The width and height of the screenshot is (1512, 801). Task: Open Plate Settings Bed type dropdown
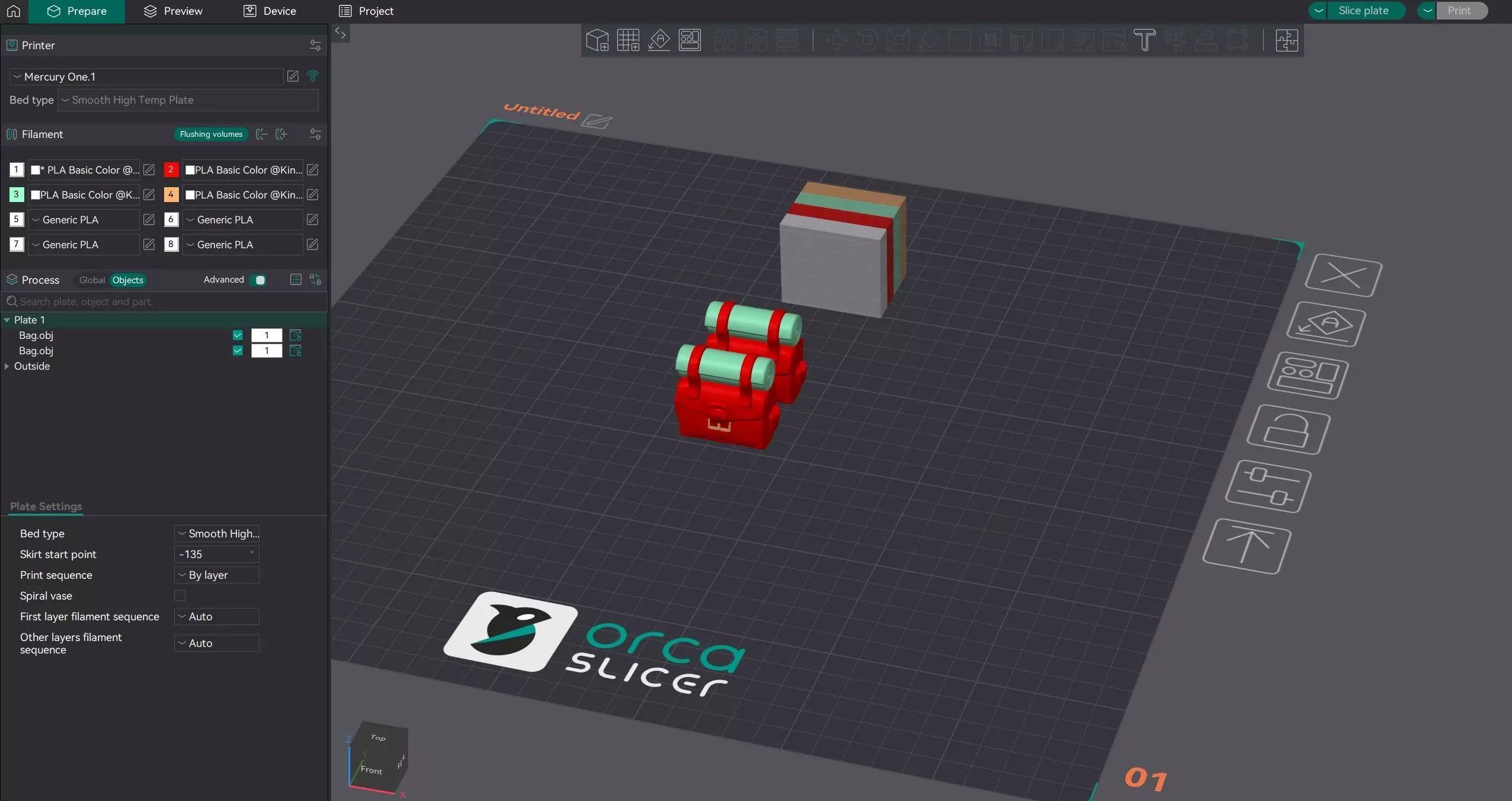coord(217,533)
